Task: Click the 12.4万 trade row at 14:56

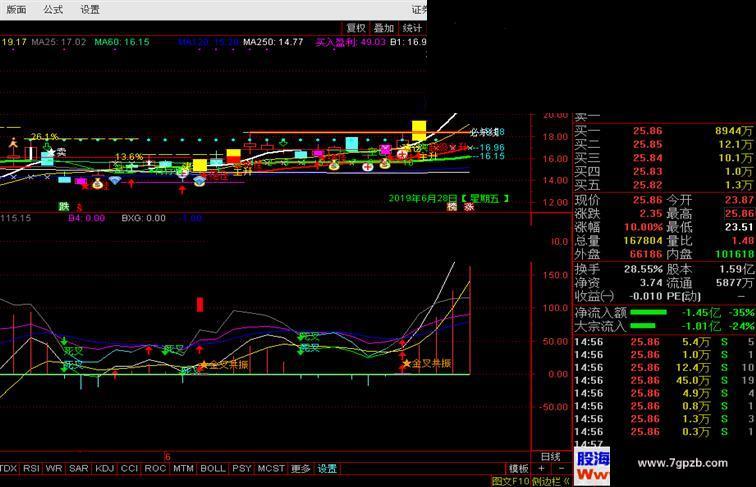Action: [x=664, y=367]
